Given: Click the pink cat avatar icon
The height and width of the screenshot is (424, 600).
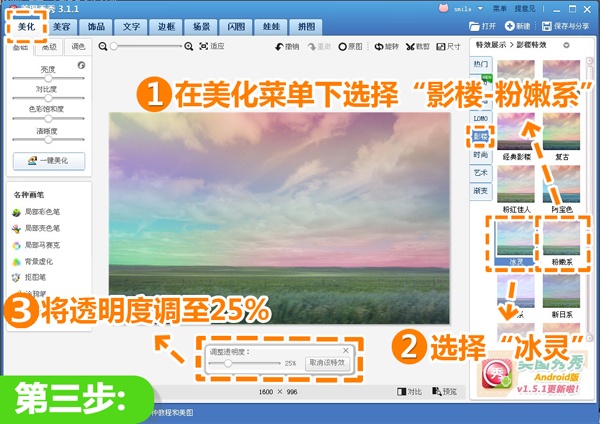Looking at the screenshot, I should (443, 8).
